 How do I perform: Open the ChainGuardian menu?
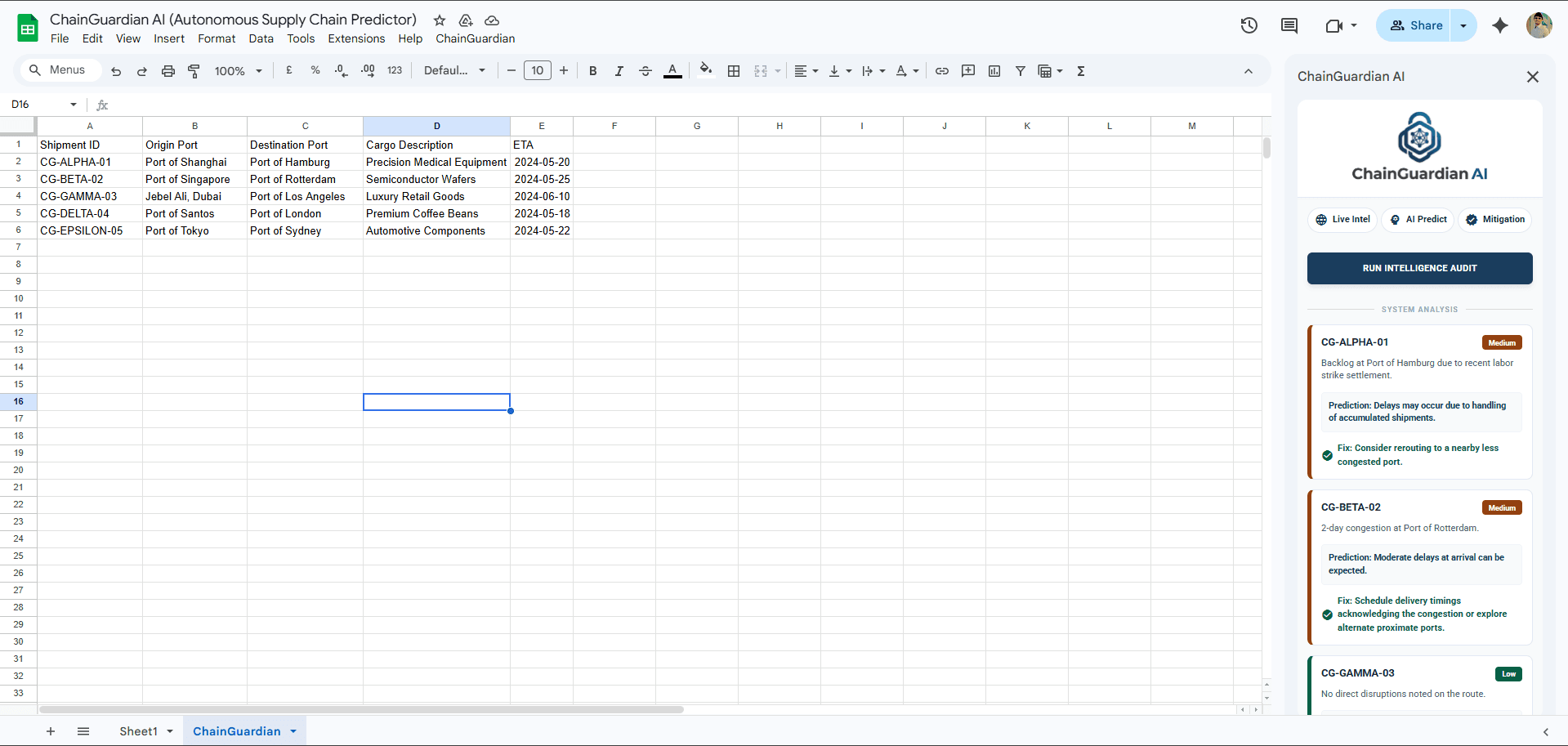coord(476,38)
